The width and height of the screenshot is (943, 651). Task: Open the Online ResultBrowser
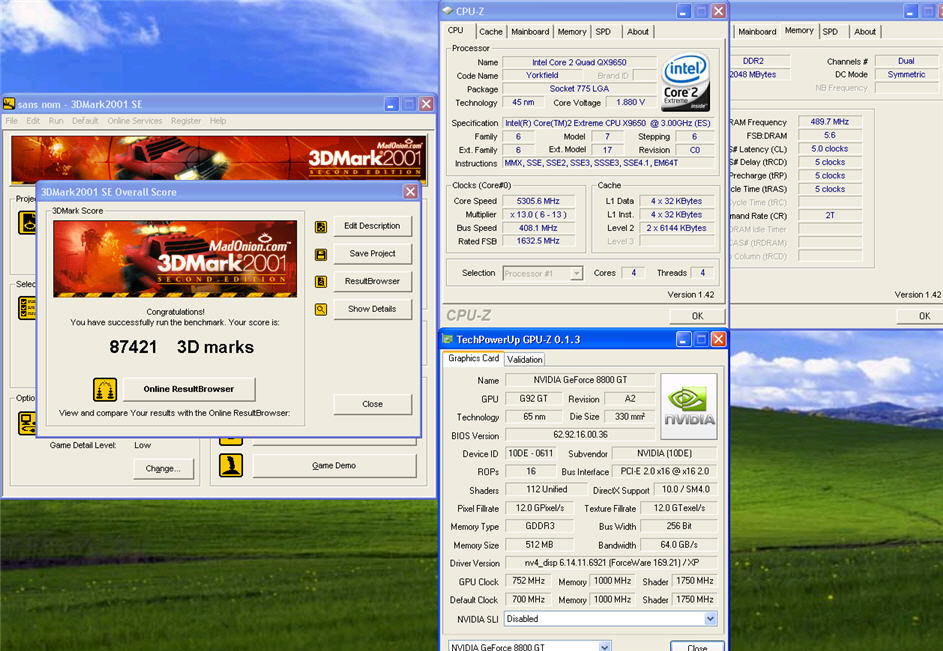pos(189,389)
